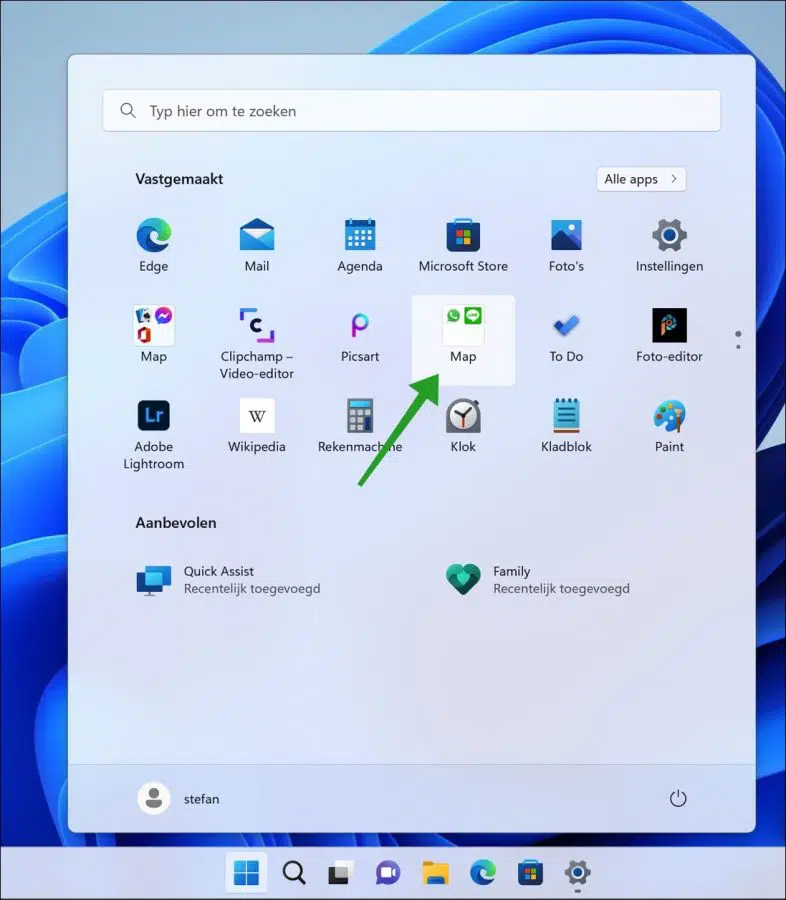Viewport: 786px width, 900px height.
Task: Show Alle apps list
Action: 641,179
